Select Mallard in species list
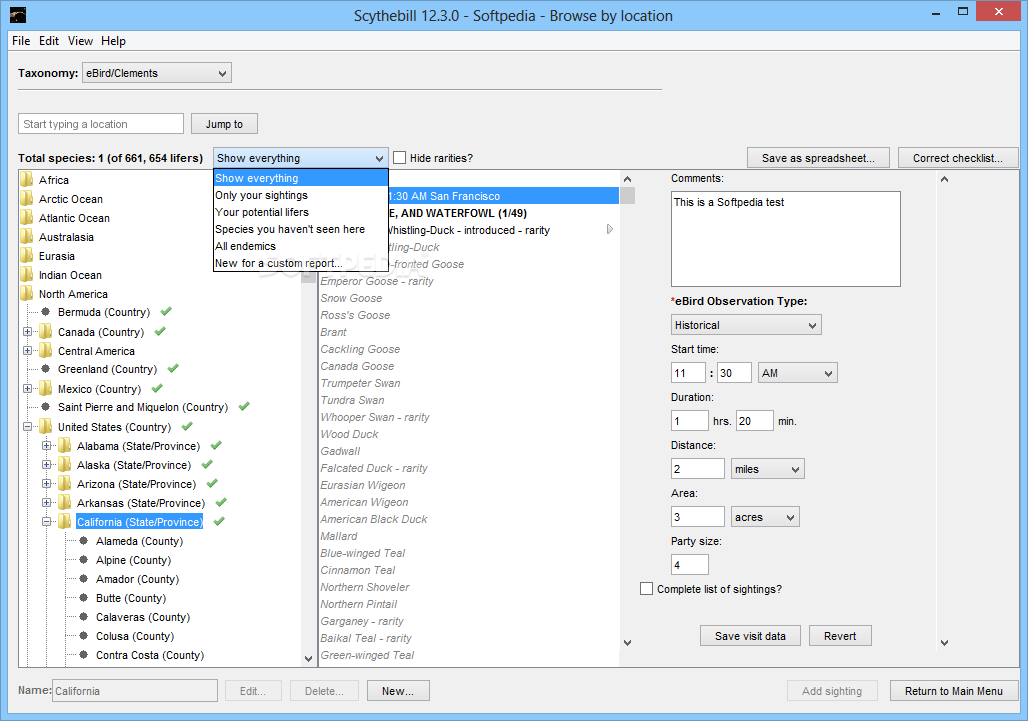 click(339, 536)
